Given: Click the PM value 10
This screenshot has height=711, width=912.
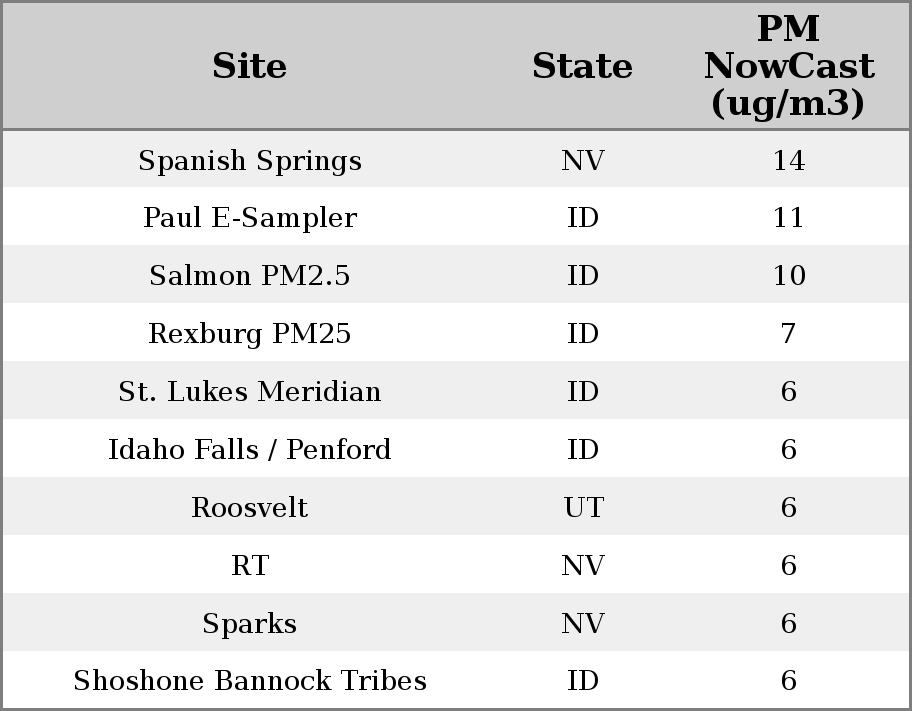Looking at the screenshot, I should tap(788, 276).
